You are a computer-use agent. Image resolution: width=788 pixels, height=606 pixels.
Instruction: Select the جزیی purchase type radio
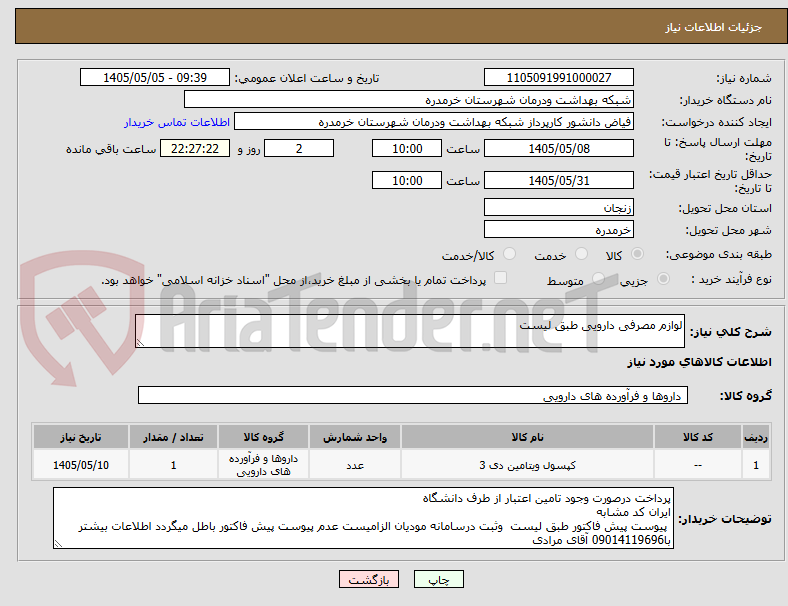pos(663,278)
